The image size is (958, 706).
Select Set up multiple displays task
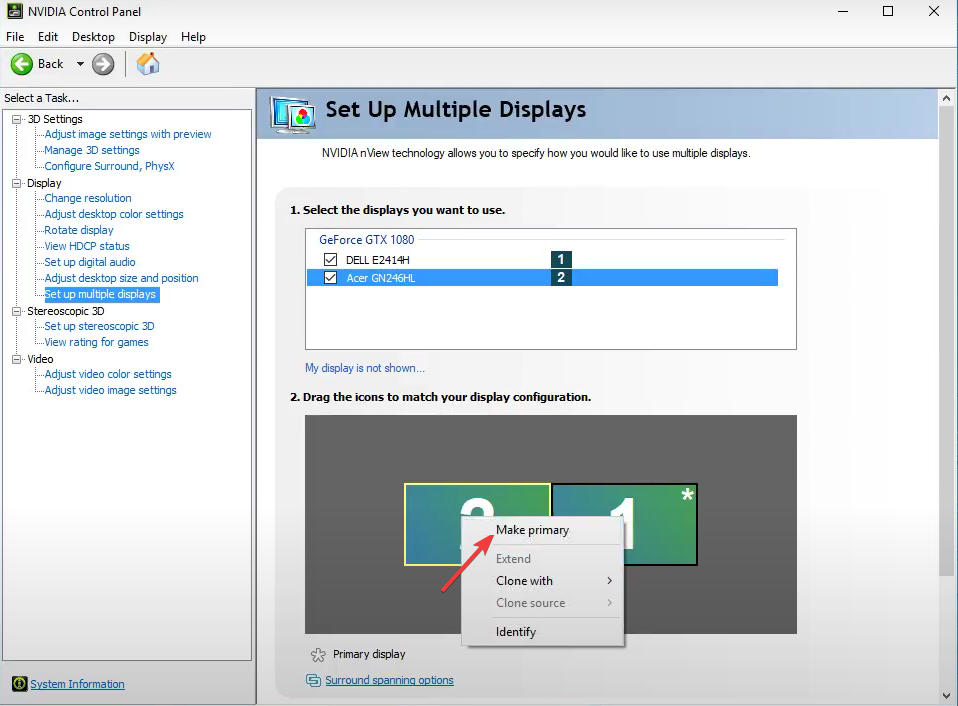[x=100, y=294]
